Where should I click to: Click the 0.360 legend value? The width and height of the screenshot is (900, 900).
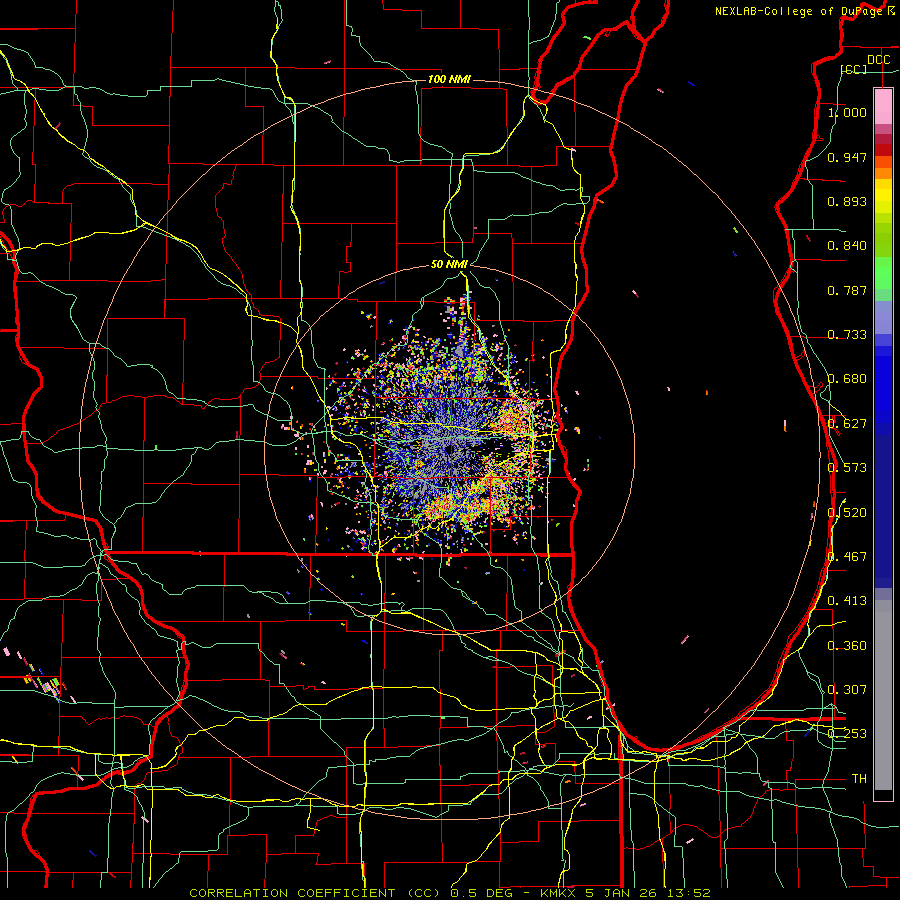point(847,646)
